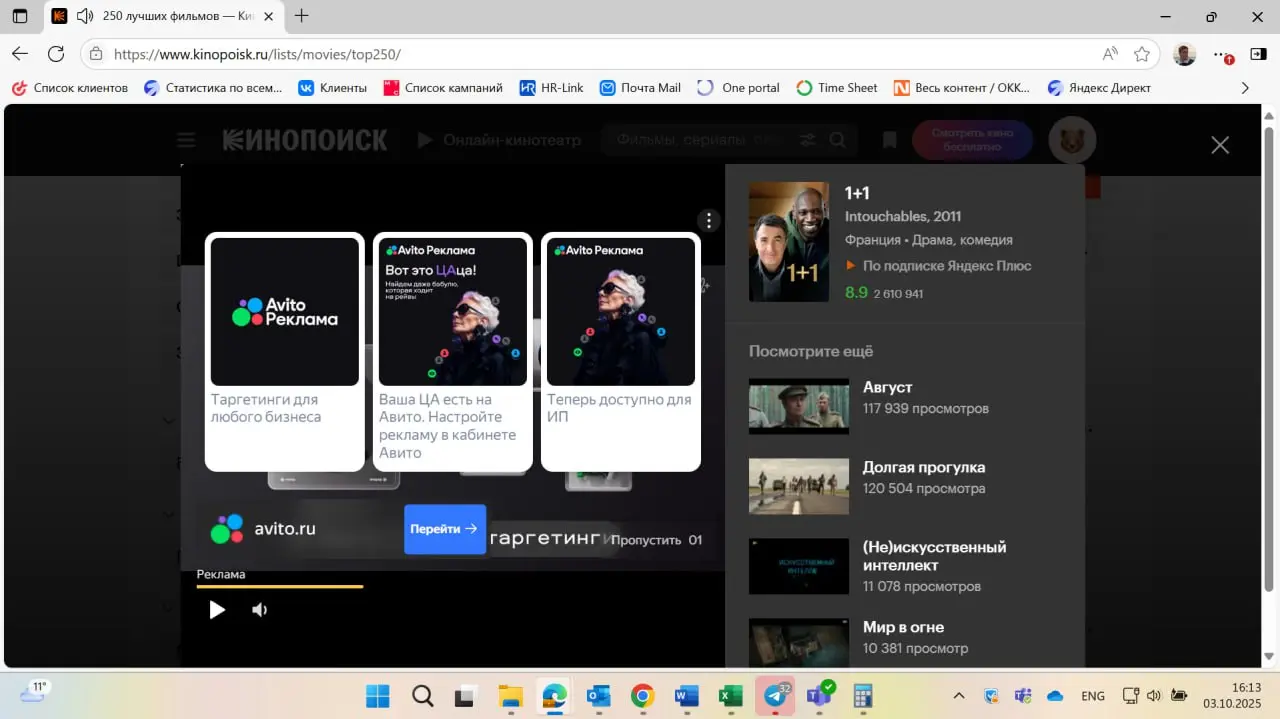Open the Edge profile avatar
The height and width of the screenshot is (719, 1280).
[x=1184, y=54]
